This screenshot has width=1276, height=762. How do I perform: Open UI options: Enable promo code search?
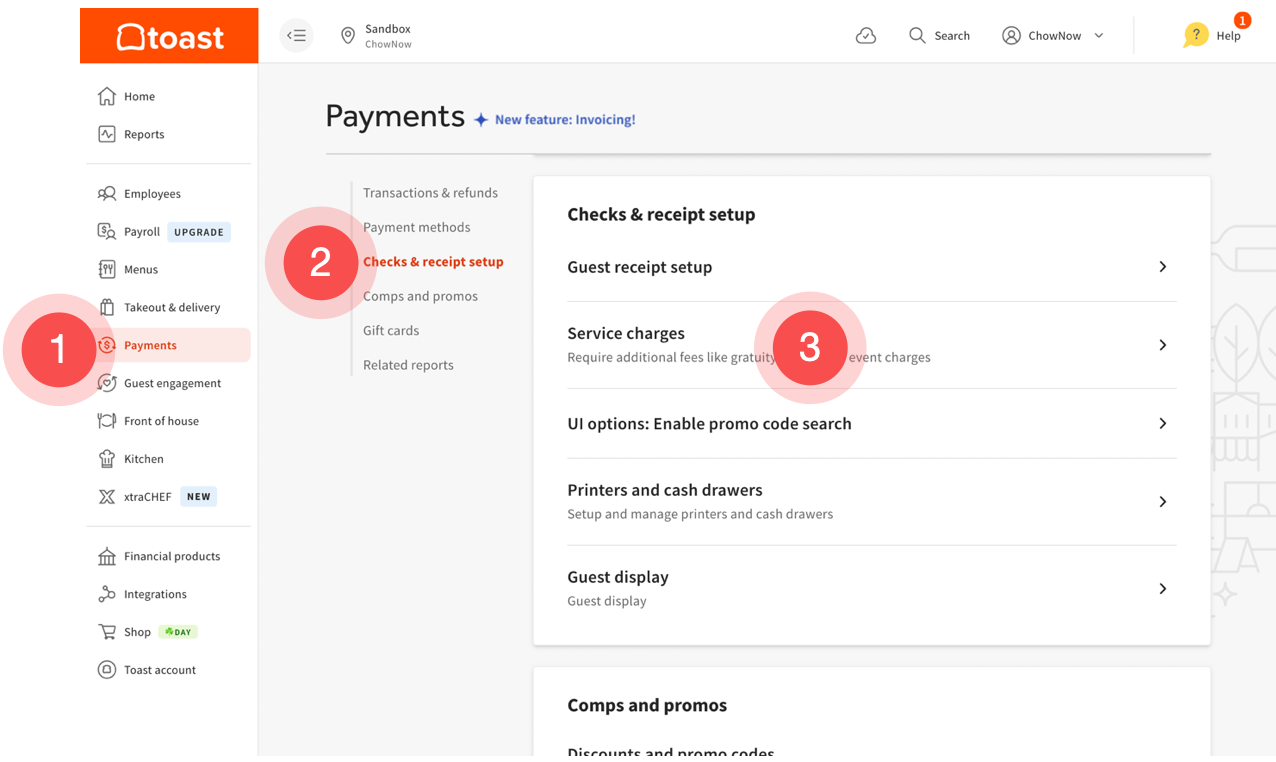point(709,424)
